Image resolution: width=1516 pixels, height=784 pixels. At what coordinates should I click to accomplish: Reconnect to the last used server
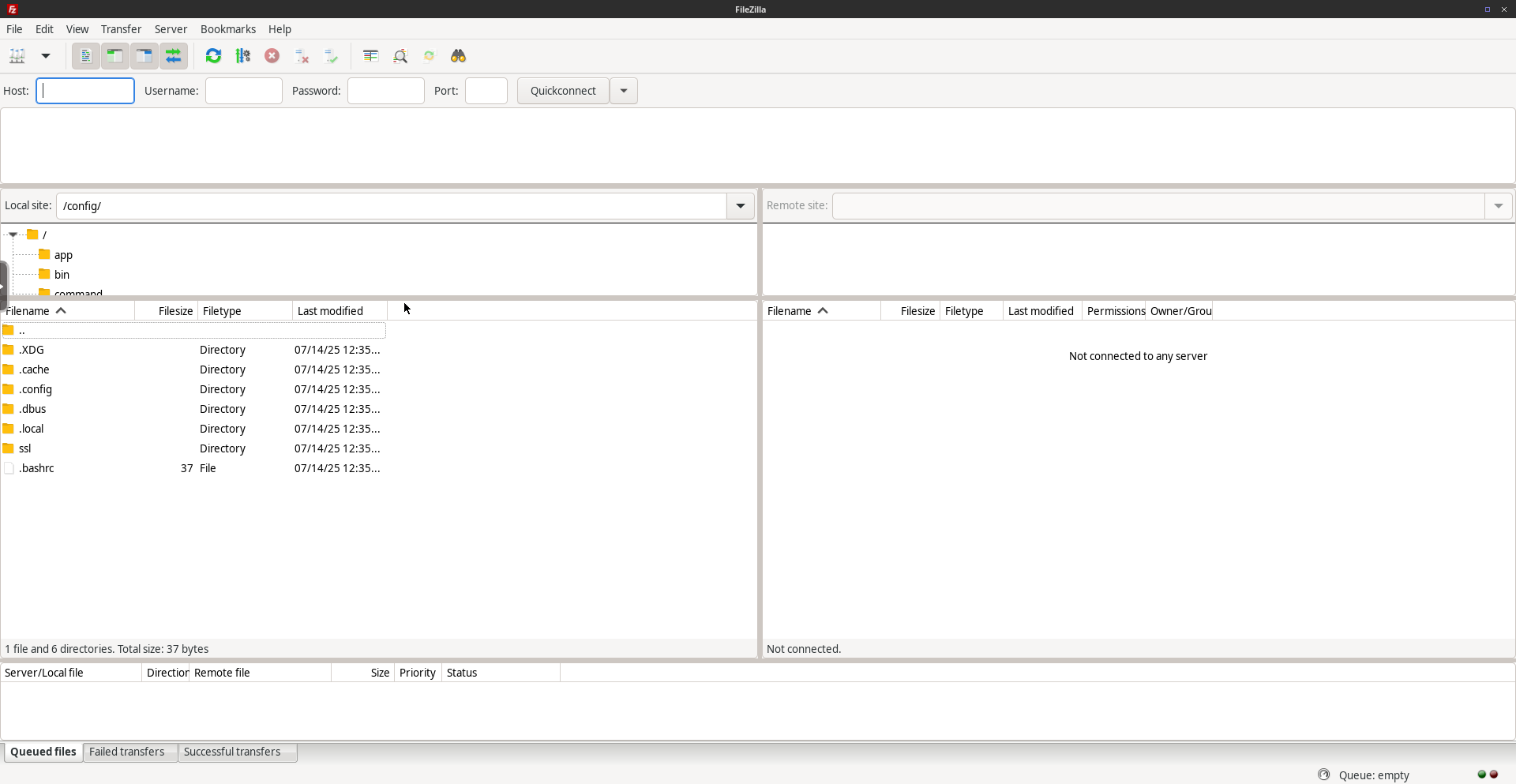tap(332, 56)
